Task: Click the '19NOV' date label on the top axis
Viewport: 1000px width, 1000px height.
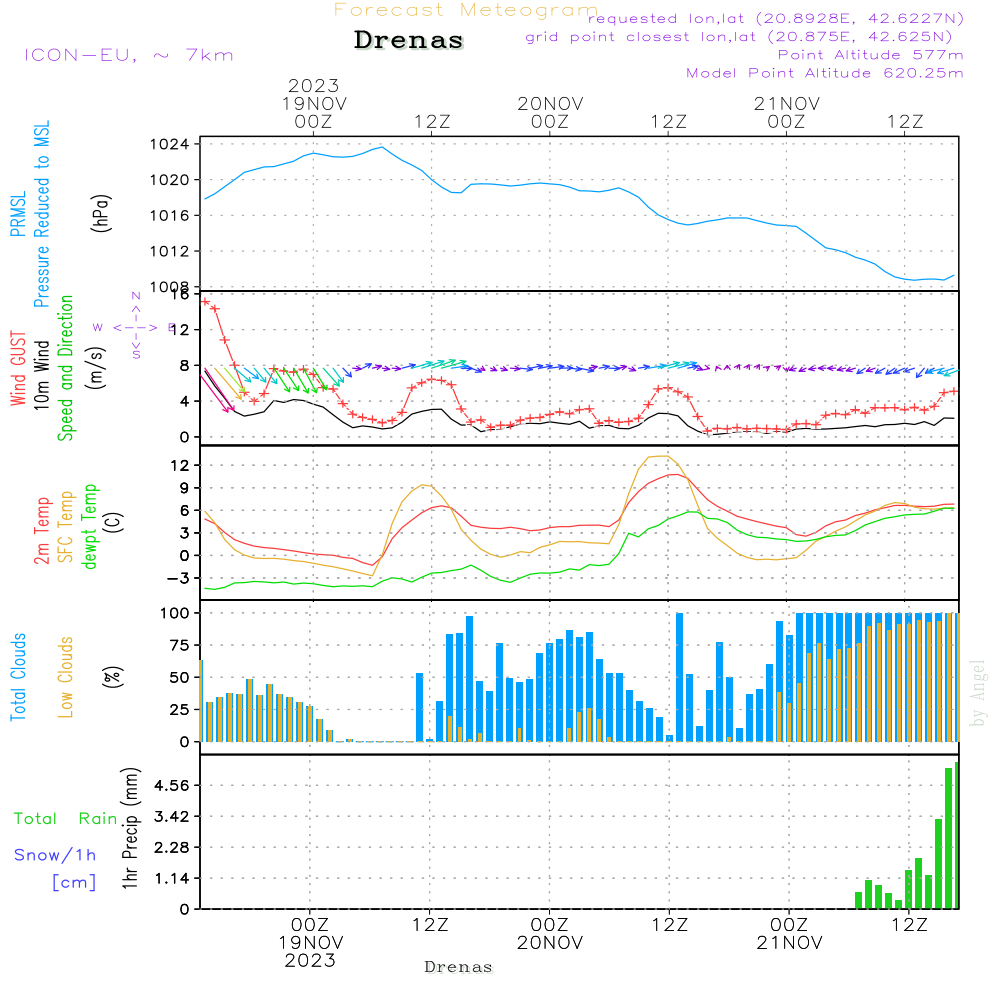Action: pos(314,103)
